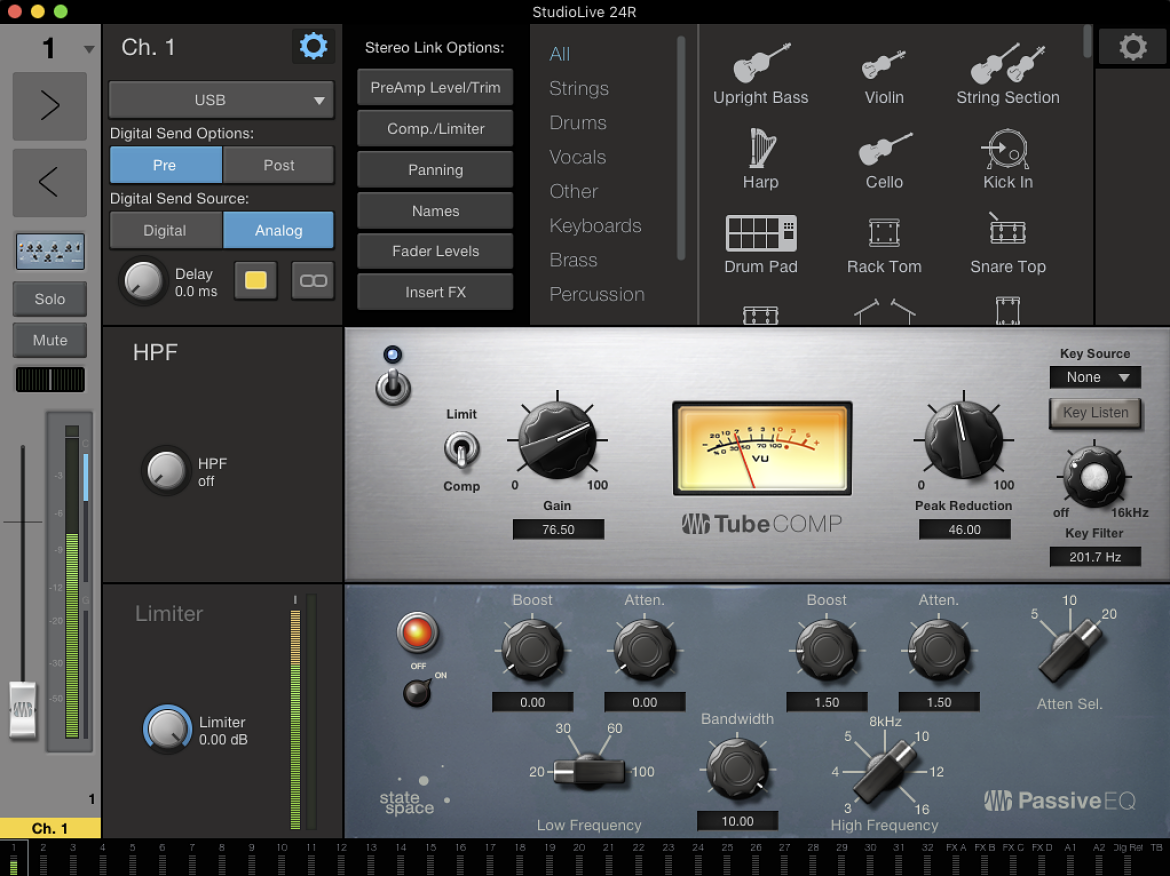Screen dimensions: 1170x876
Task: Click Names stereo link option
Action: [435, 210]
